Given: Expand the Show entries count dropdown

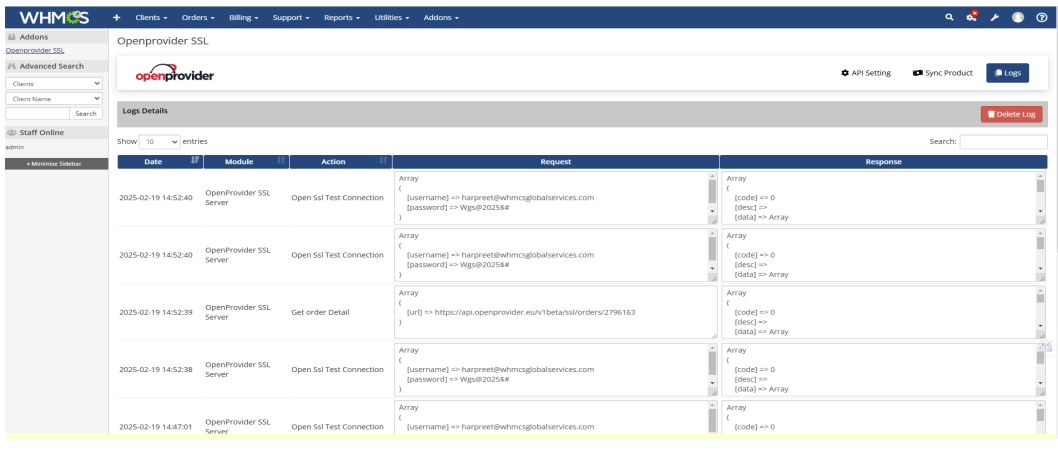Looking at the screenshot, I should point(160,142).
